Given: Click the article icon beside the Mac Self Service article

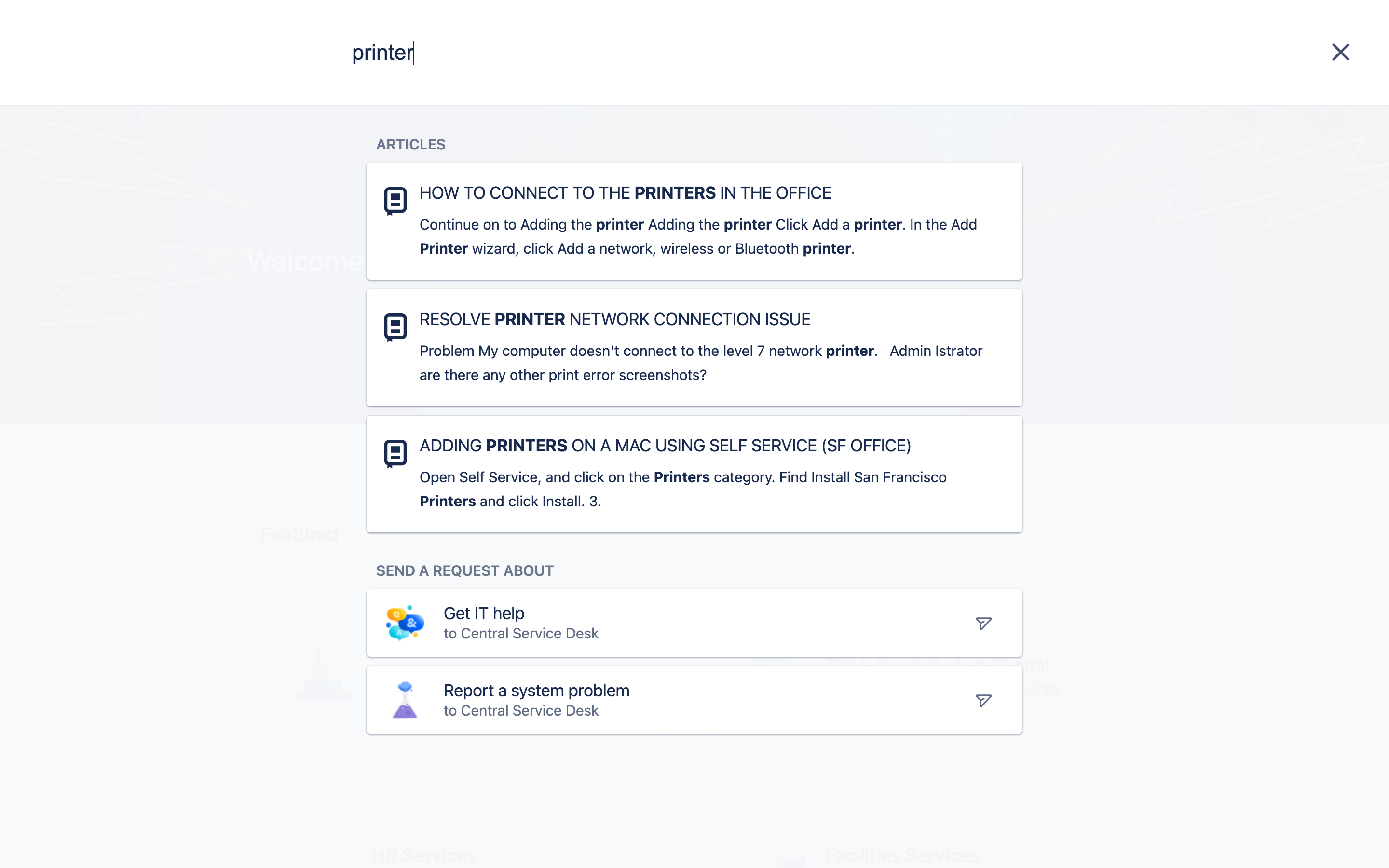Looking at the screenshot, I should (395, 453).
